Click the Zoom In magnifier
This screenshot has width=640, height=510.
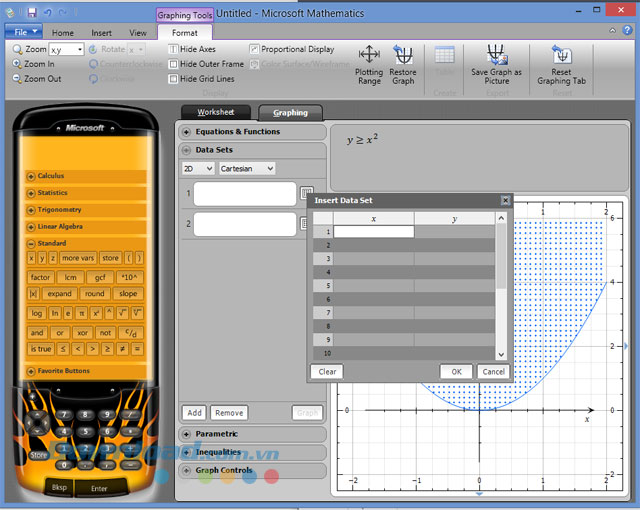pos(17,63)
